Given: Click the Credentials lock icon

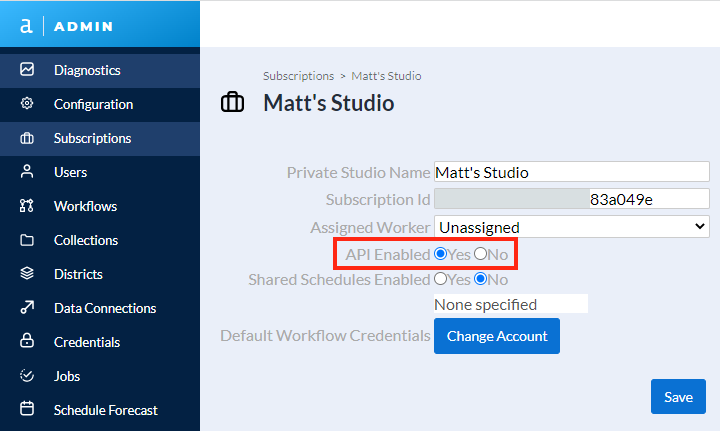Looking at the screenshot, I should pyautogui.click(x=27, y=342).
